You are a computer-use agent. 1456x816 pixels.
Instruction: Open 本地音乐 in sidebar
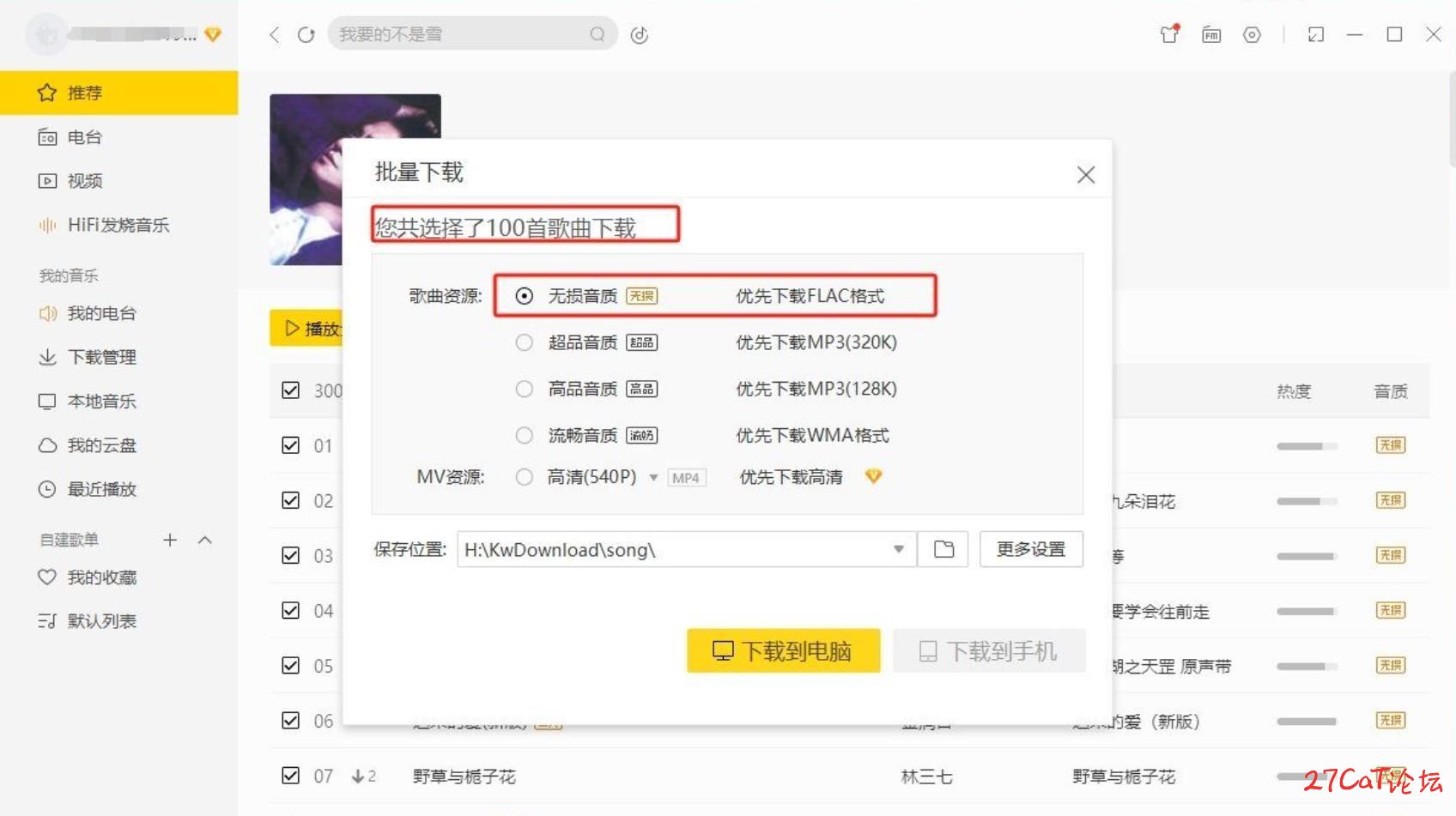[x=118, y=401]
